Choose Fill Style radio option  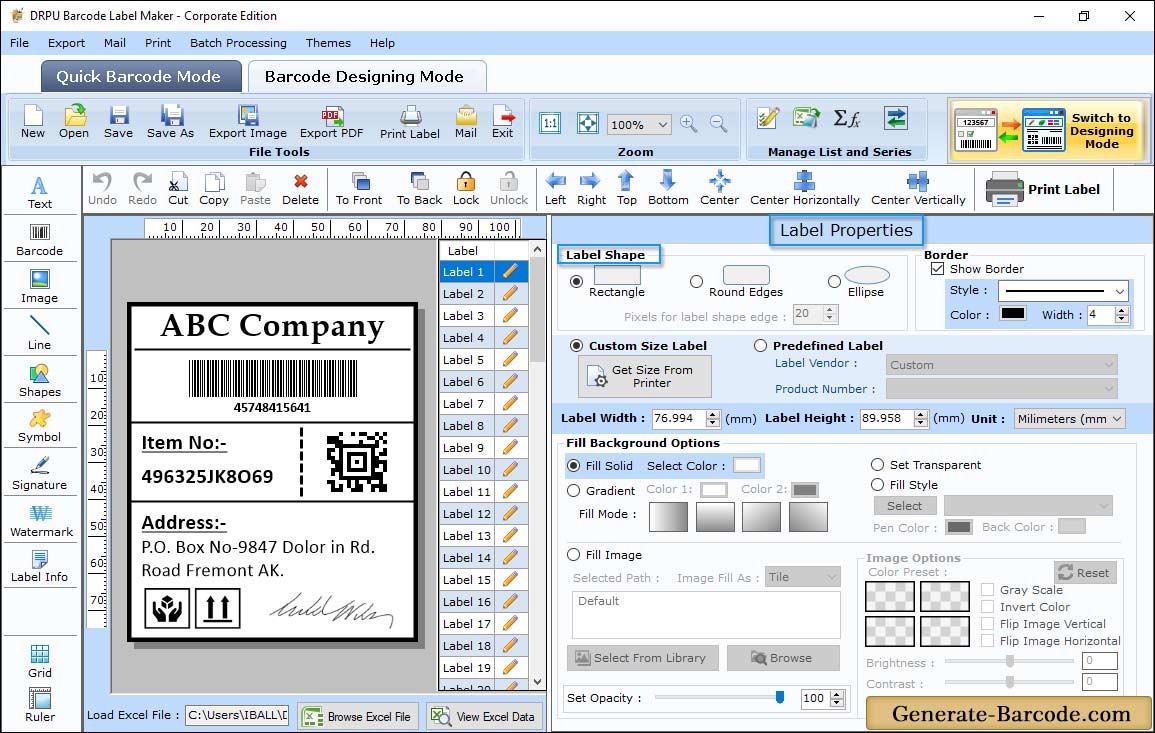tap(877, 485)
